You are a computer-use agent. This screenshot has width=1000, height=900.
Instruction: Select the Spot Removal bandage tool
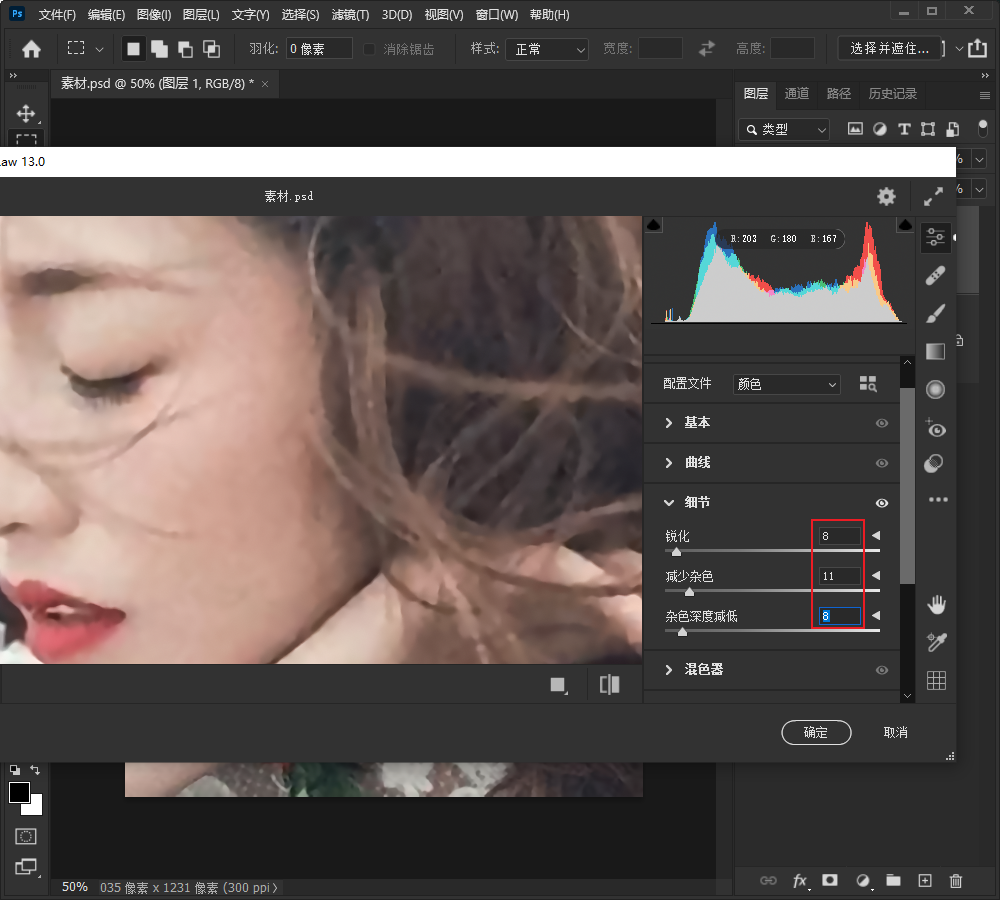coord(936,276)
